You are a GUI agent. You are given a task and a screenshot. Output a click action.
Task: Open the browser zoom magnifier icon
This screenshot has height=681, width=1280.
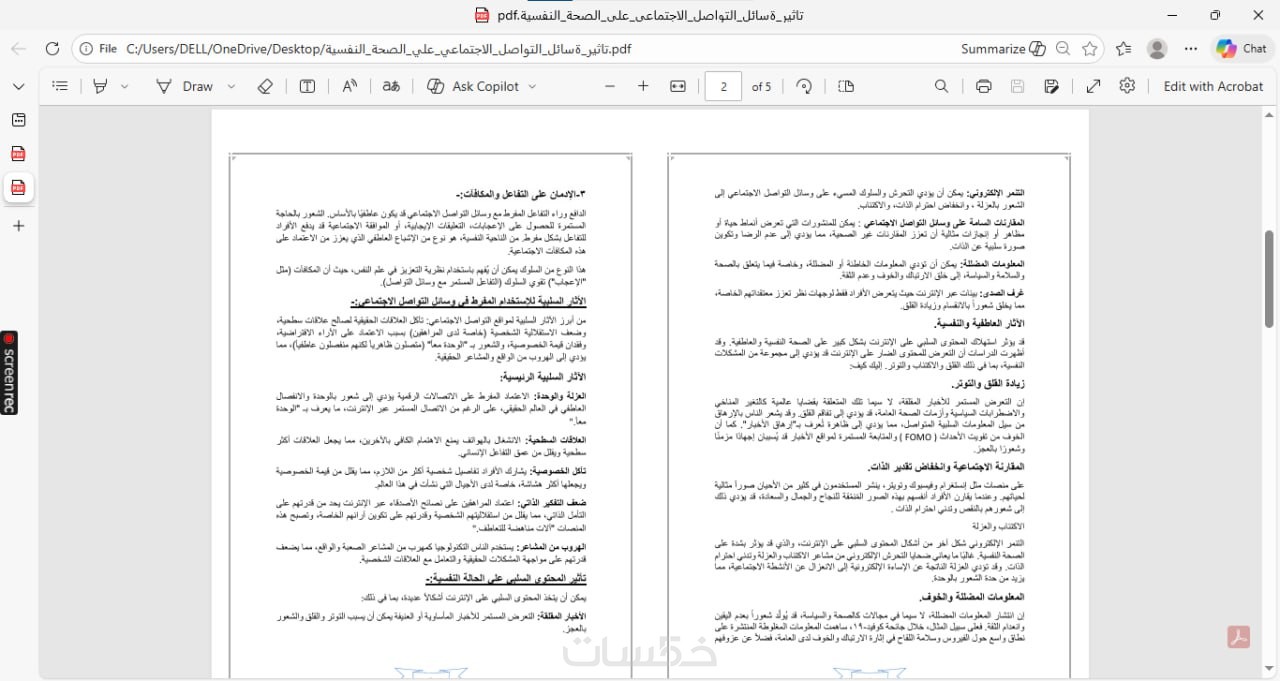pyautogui.click(x=1063, y=48)
